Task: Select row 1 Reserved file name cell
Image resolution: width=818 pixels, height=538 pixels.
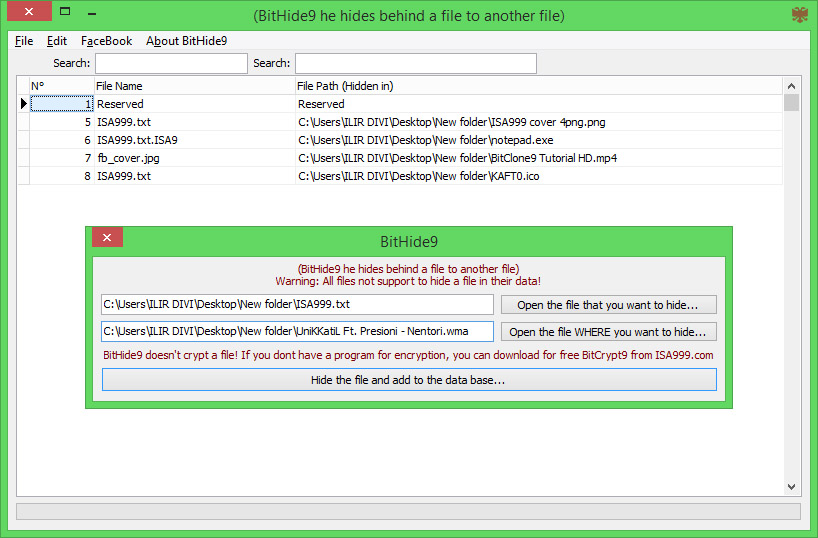Action: [x=195, y=104]
